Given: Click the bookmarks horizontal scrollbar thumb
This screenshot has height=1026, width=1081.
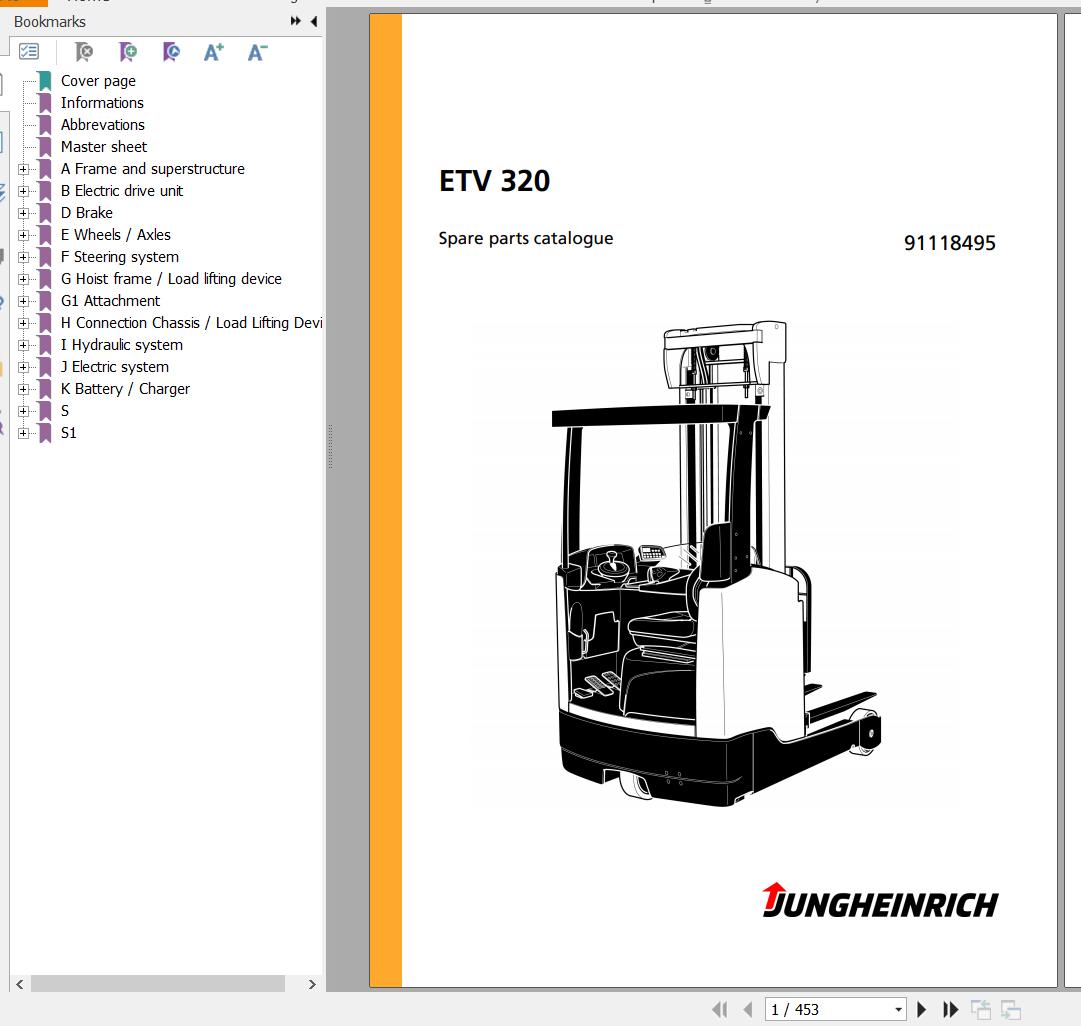Looking at the screenshot, I should [x=158, y=984].
